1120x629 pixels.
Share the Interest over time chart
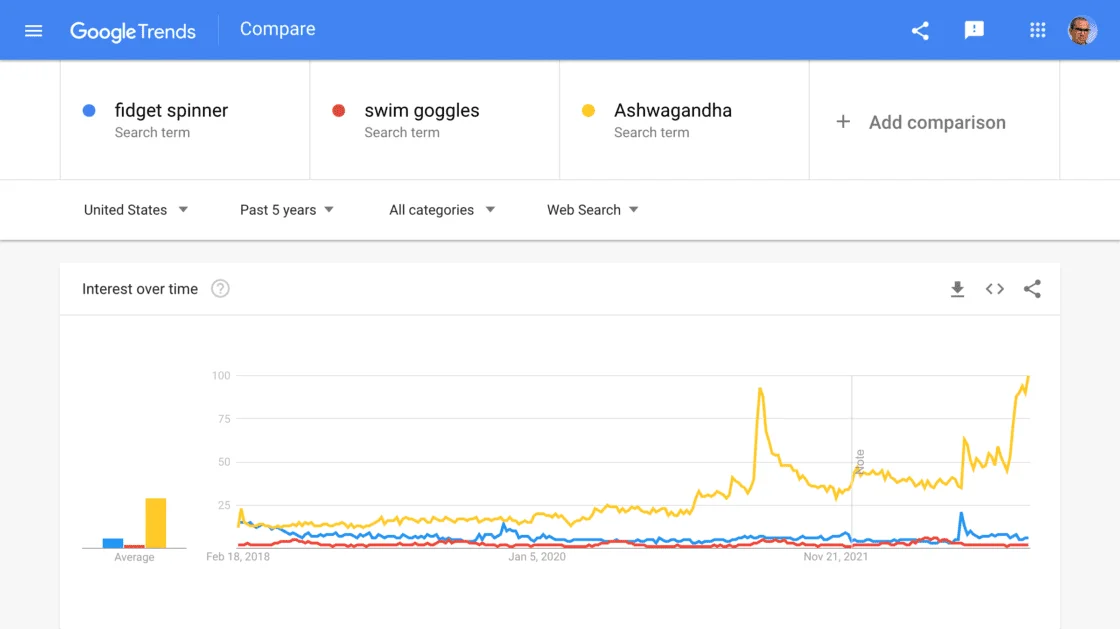click(1033, 289)
